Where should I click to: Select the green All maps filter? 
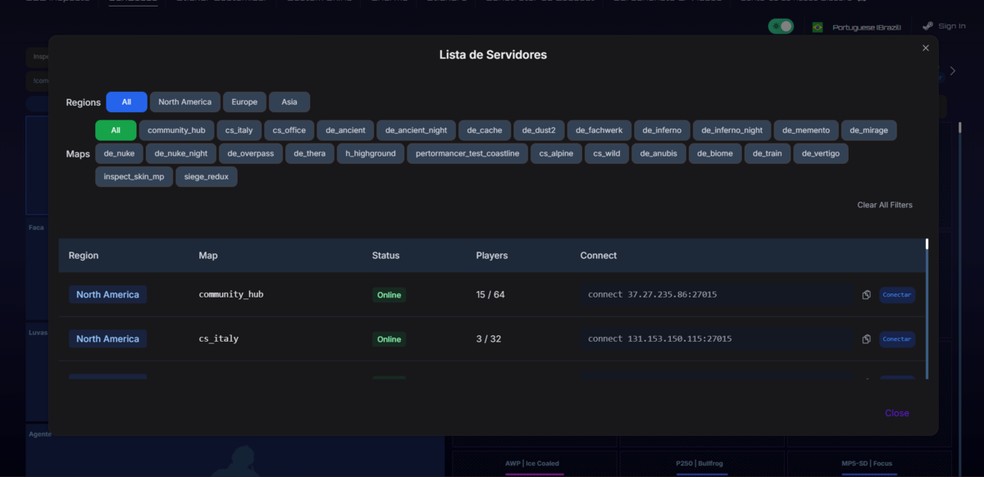(115, 131)
